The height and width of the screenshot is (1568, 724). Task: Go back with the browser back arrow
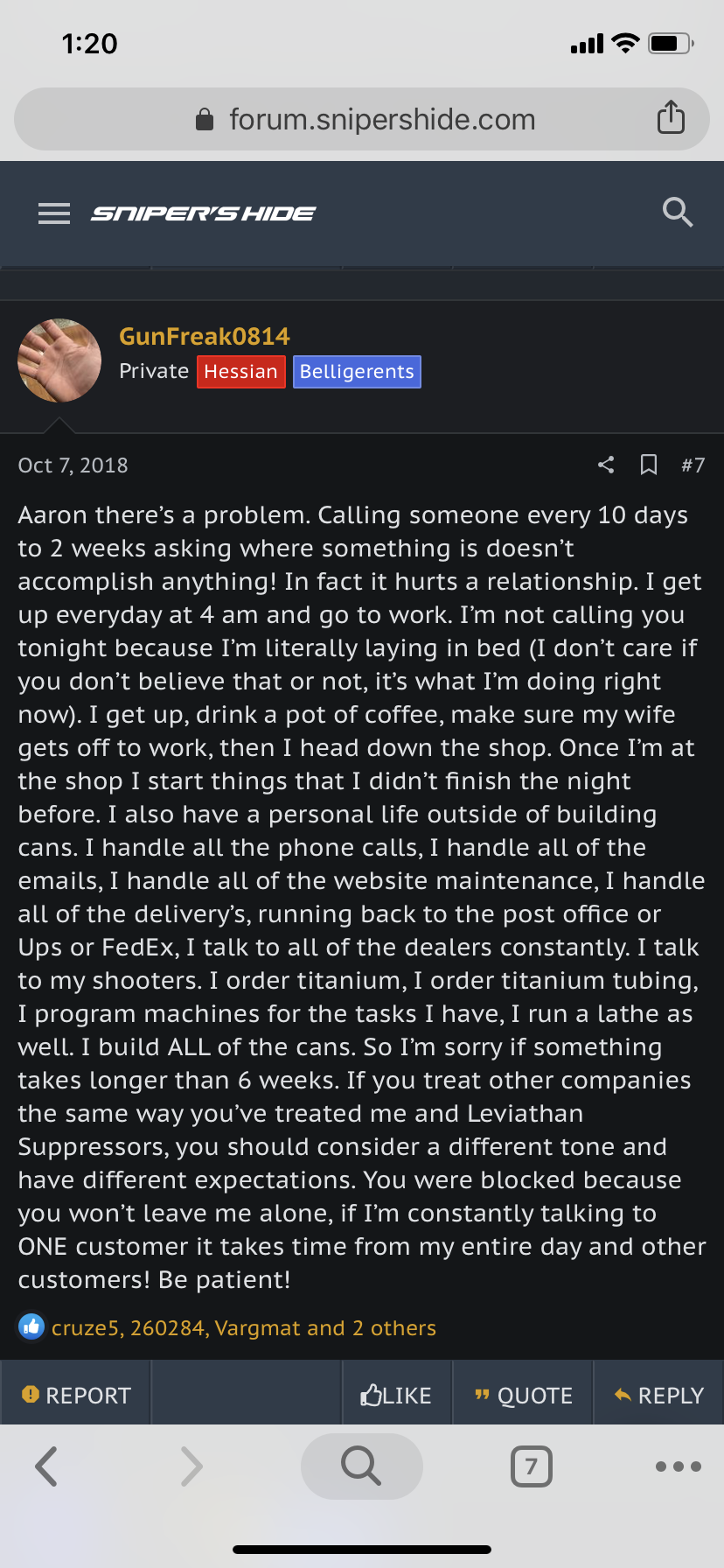click(x=46, y=1466)
